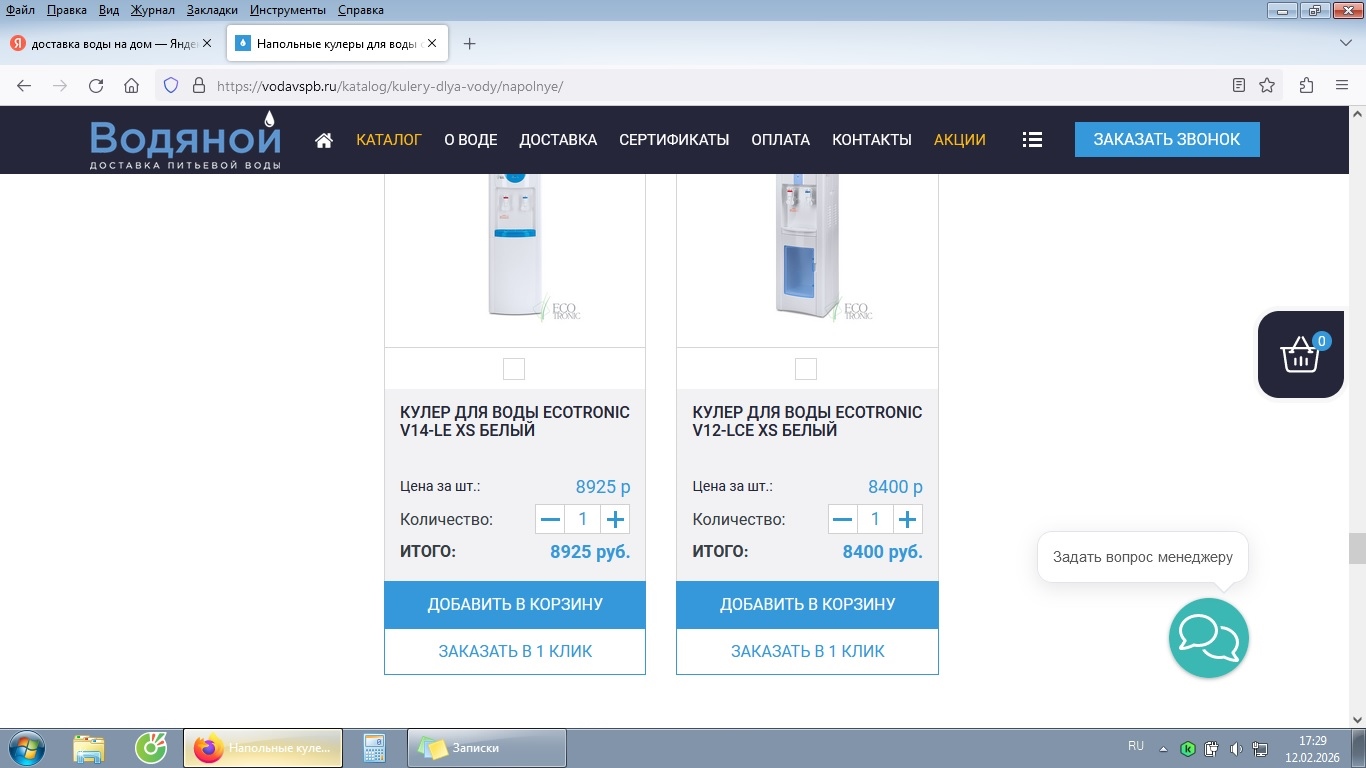
Task: Add Ecotronic V14-LE XS to cart
Action: (x=515, y=604)
